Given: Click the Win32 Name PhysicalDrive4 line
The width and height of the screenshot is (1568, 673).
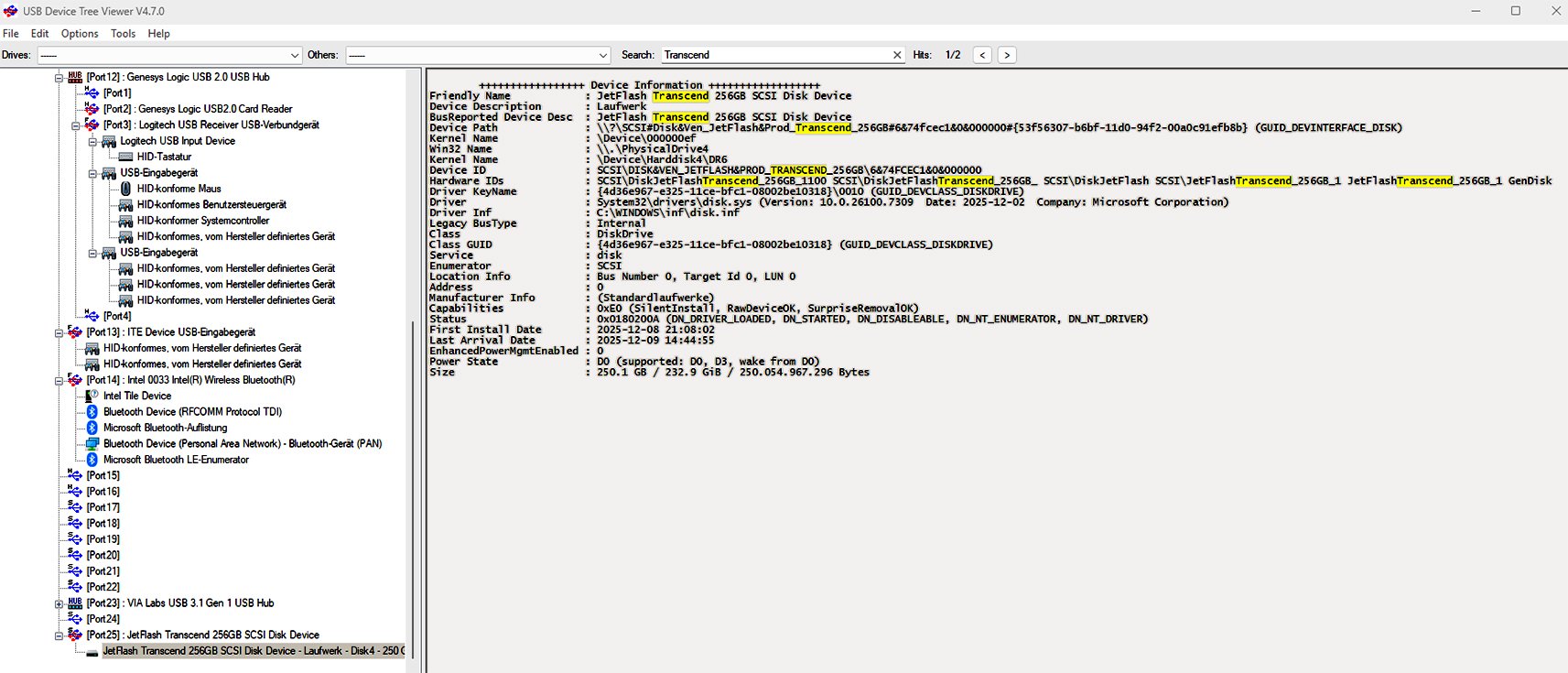Looking at the screenshot, I should coord(568,148).
